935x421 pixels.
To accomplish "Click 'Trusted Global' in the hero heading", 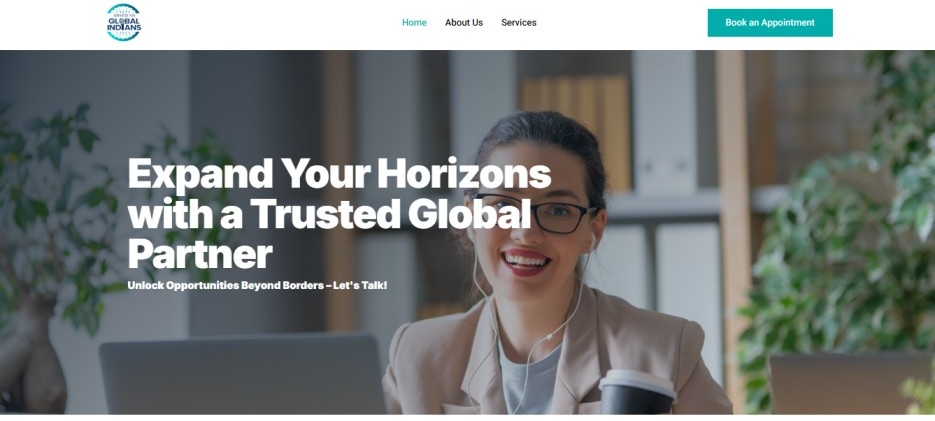I will tap(391, 214).
